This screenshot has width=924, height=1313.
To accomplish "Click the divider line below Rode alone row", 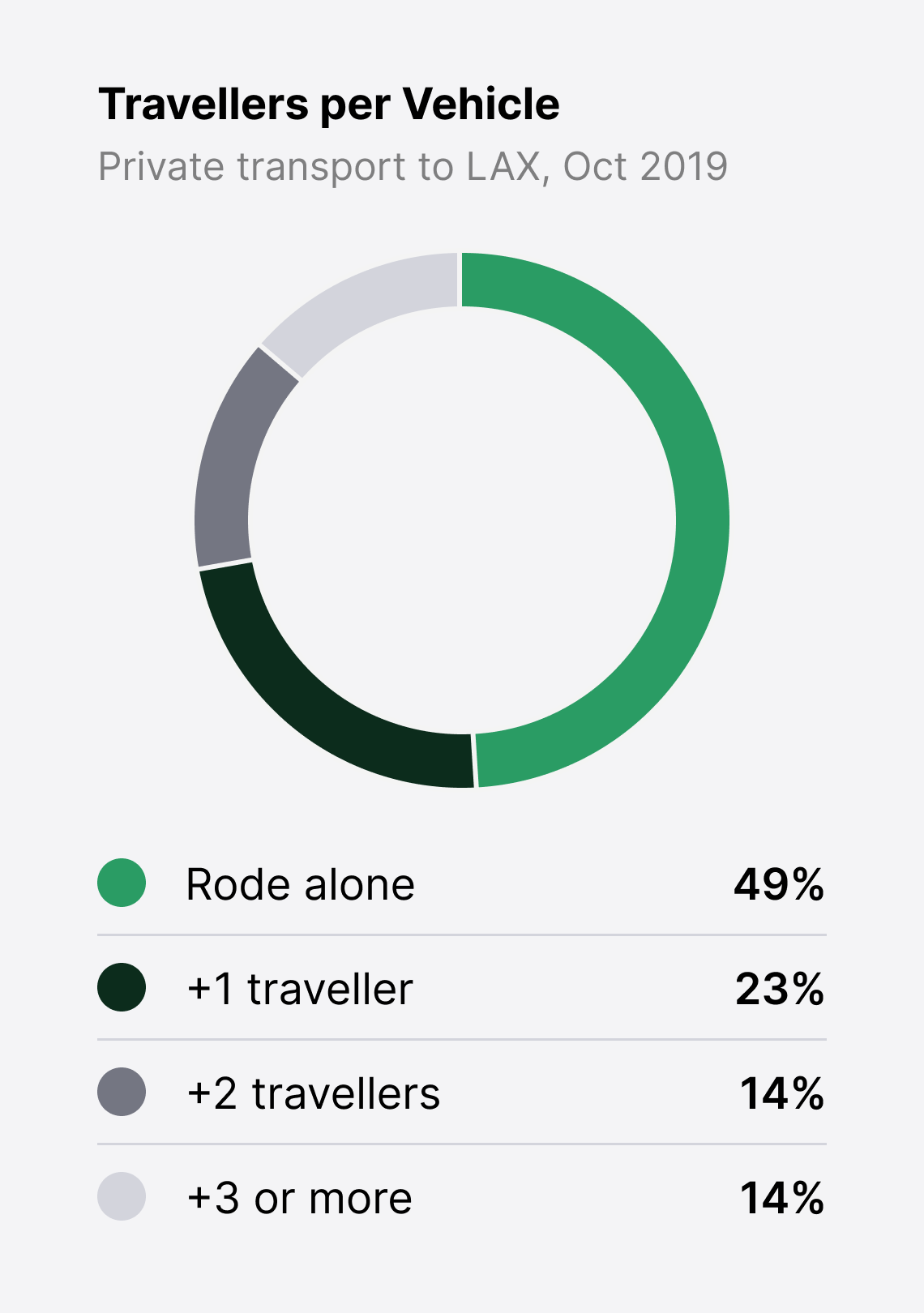I will click(462, 934).
